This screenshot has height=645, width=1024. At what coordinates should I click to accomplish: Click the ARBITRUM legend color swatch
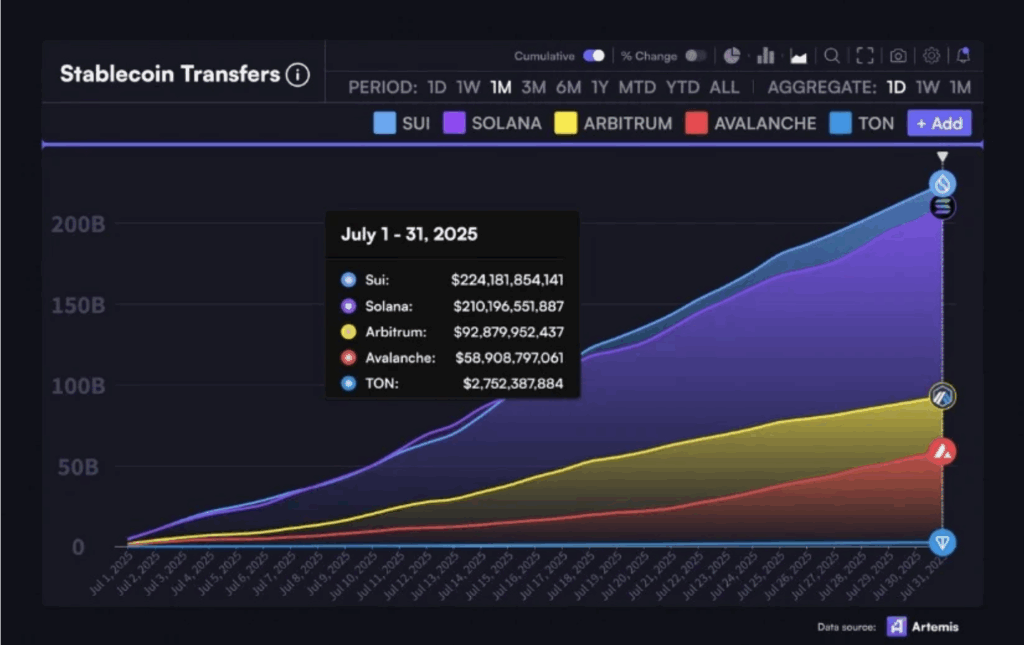click(x=566, y=123)
